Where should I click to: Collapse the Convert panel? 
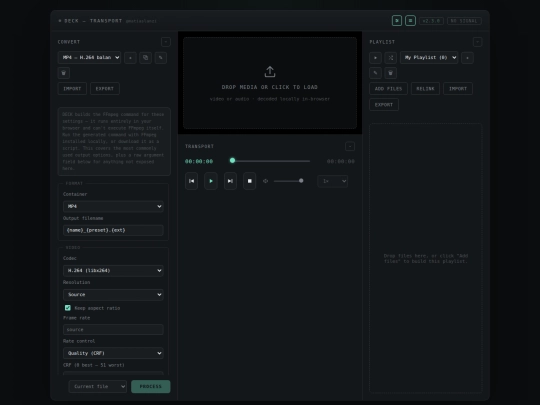click(166, 42)
